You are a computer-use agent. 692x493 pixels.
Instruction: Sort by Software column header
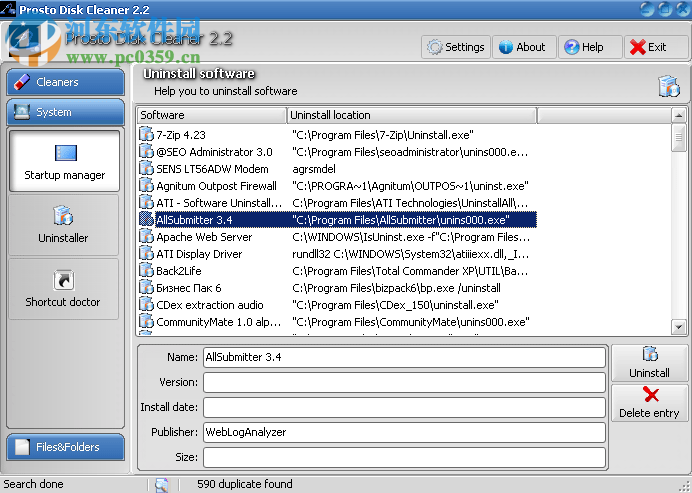point(211,115)
